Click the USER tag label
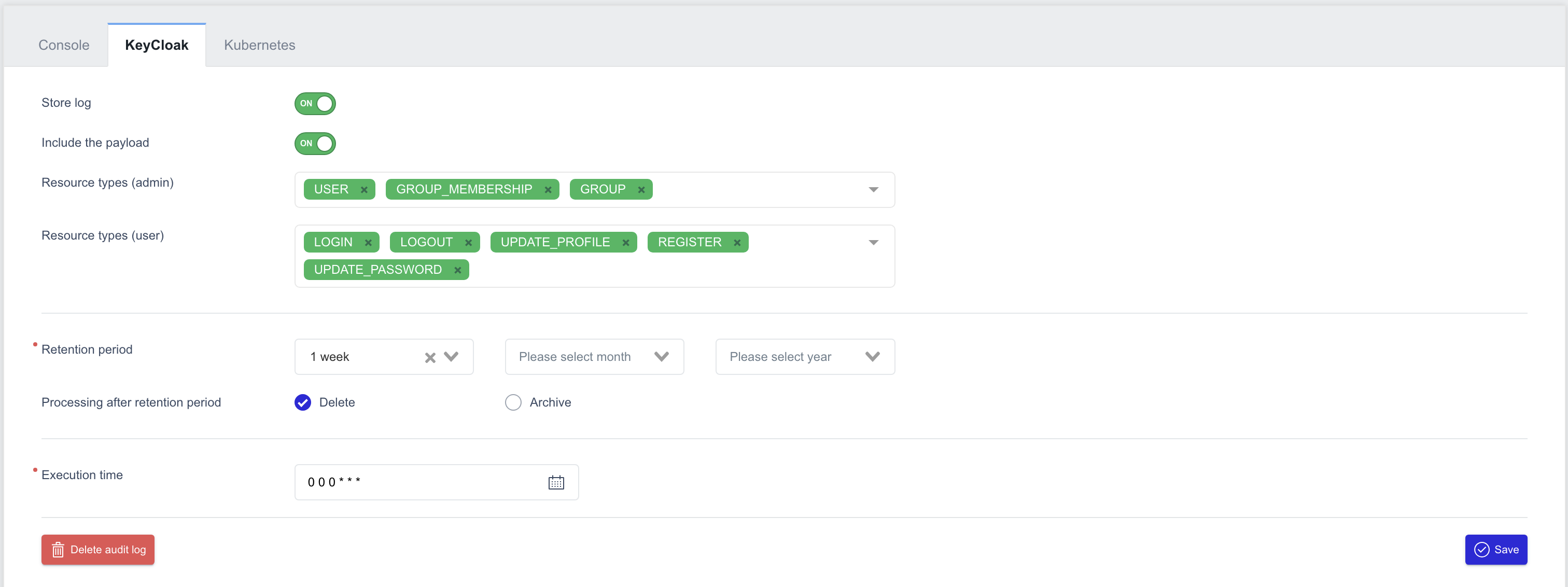Viewport: 1568px width, 587px height. [331, 189]
